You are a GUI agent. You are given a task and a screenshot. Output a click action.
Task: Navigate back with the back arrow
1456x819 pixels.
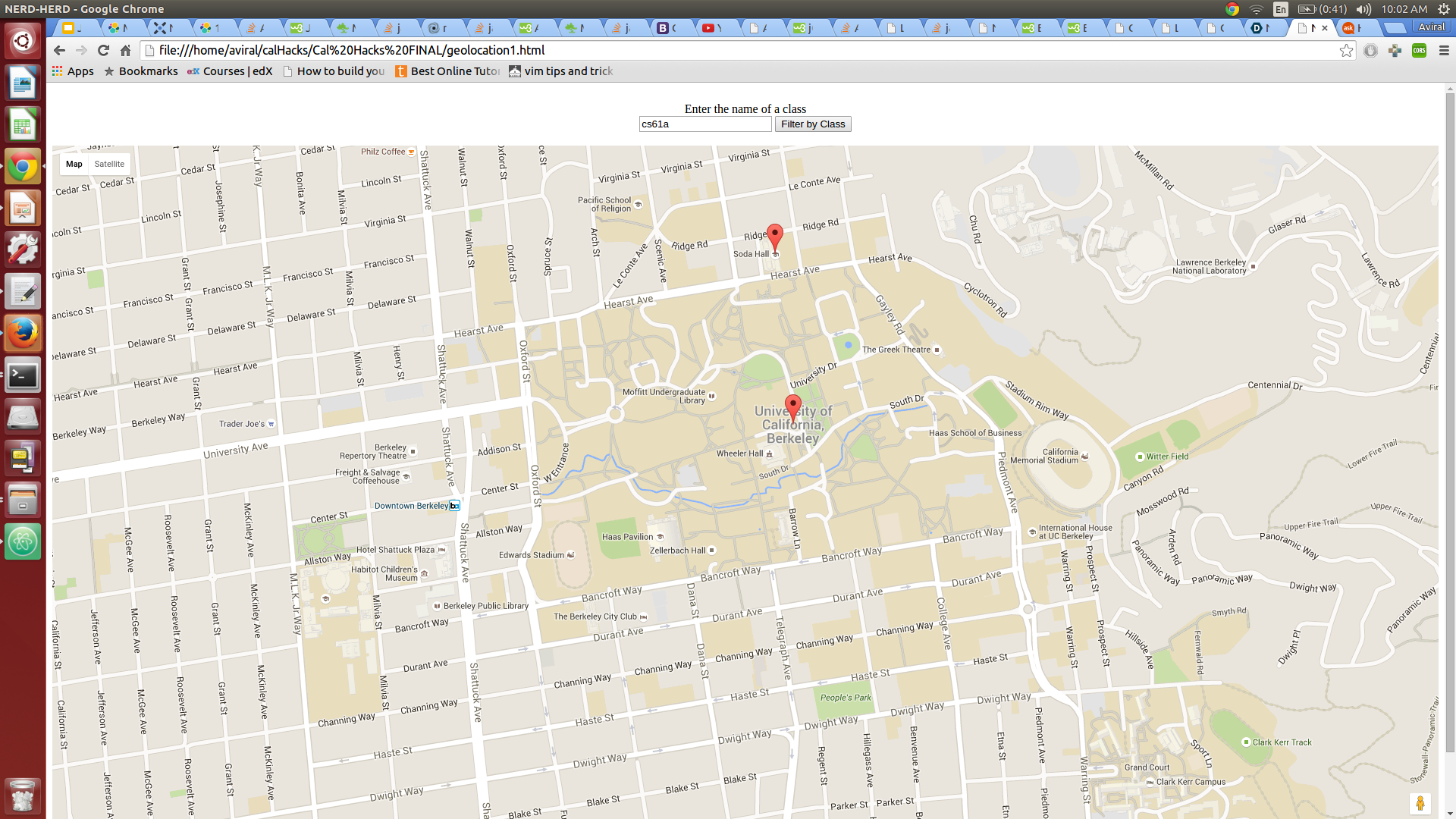point(59,50)
